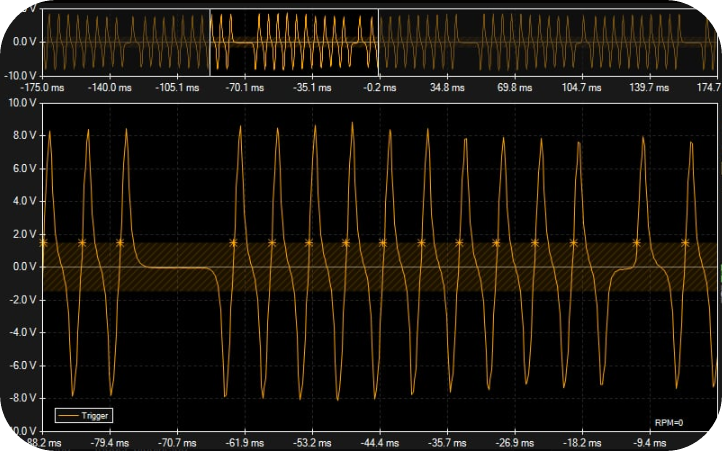Image resolution: width=722 pixels, height=451 pixels.
Task: Click the 8.0 V axis label
Action: (x=25, y=135)
